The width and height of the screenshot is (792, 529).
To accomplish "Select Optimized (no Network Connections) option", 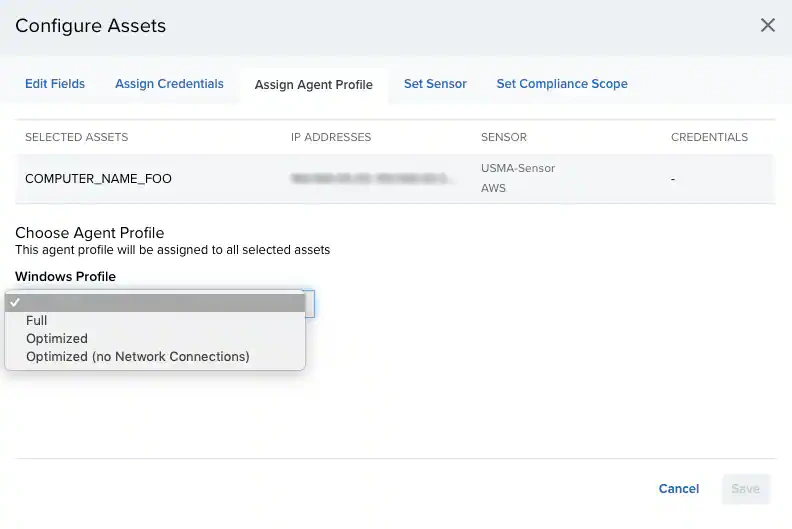I will click(138, 357).
